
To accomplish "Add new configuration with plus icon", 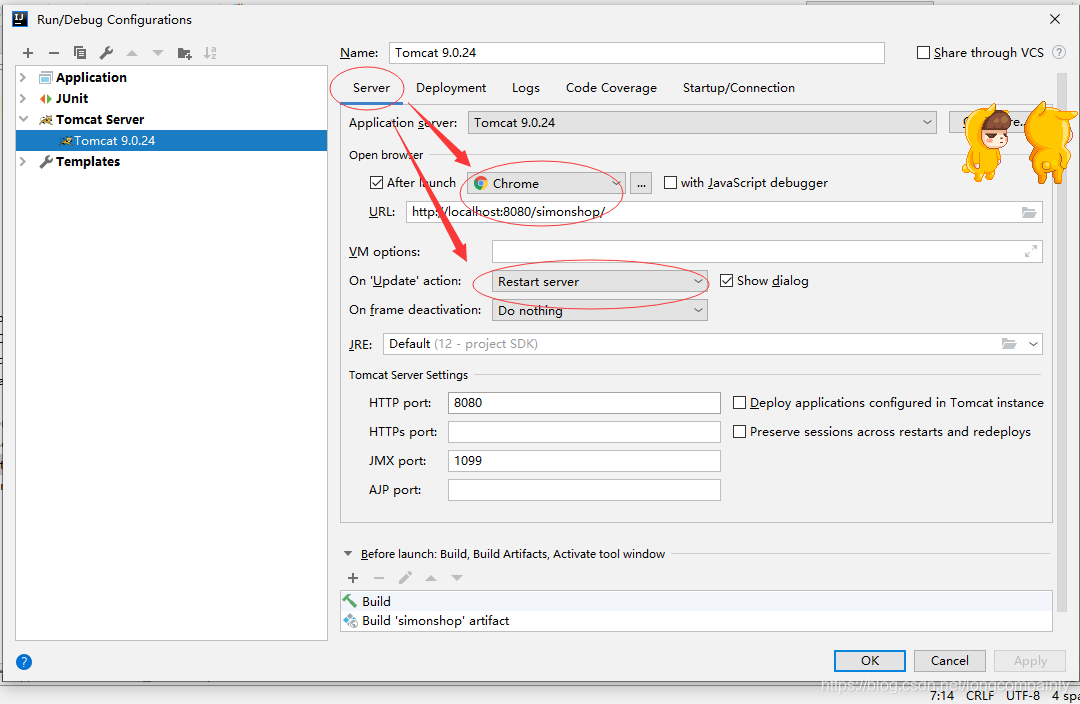I will pyautogui.click(x=28, y=53).
